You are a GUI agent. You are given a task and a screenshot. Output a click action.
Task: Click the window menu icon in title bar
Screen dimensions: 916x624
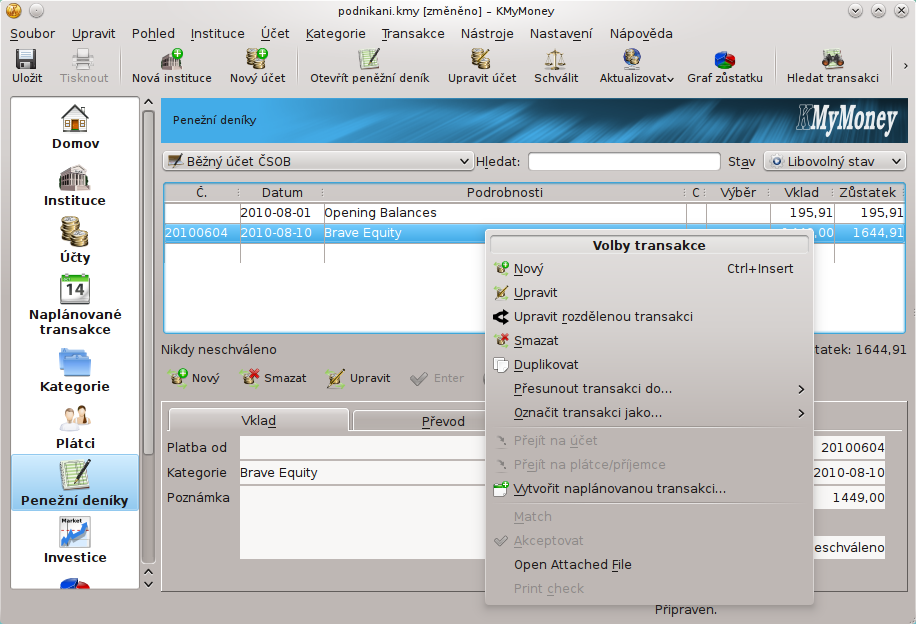coord(14,11)
